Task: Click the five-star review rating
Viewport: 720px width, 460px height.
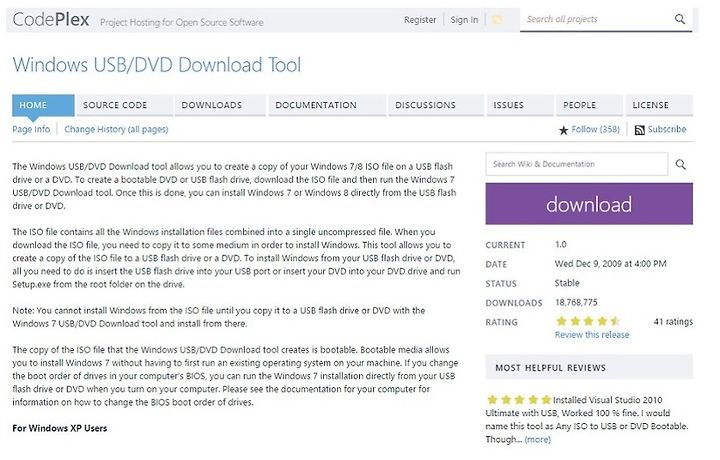Action: pos(519,399)
